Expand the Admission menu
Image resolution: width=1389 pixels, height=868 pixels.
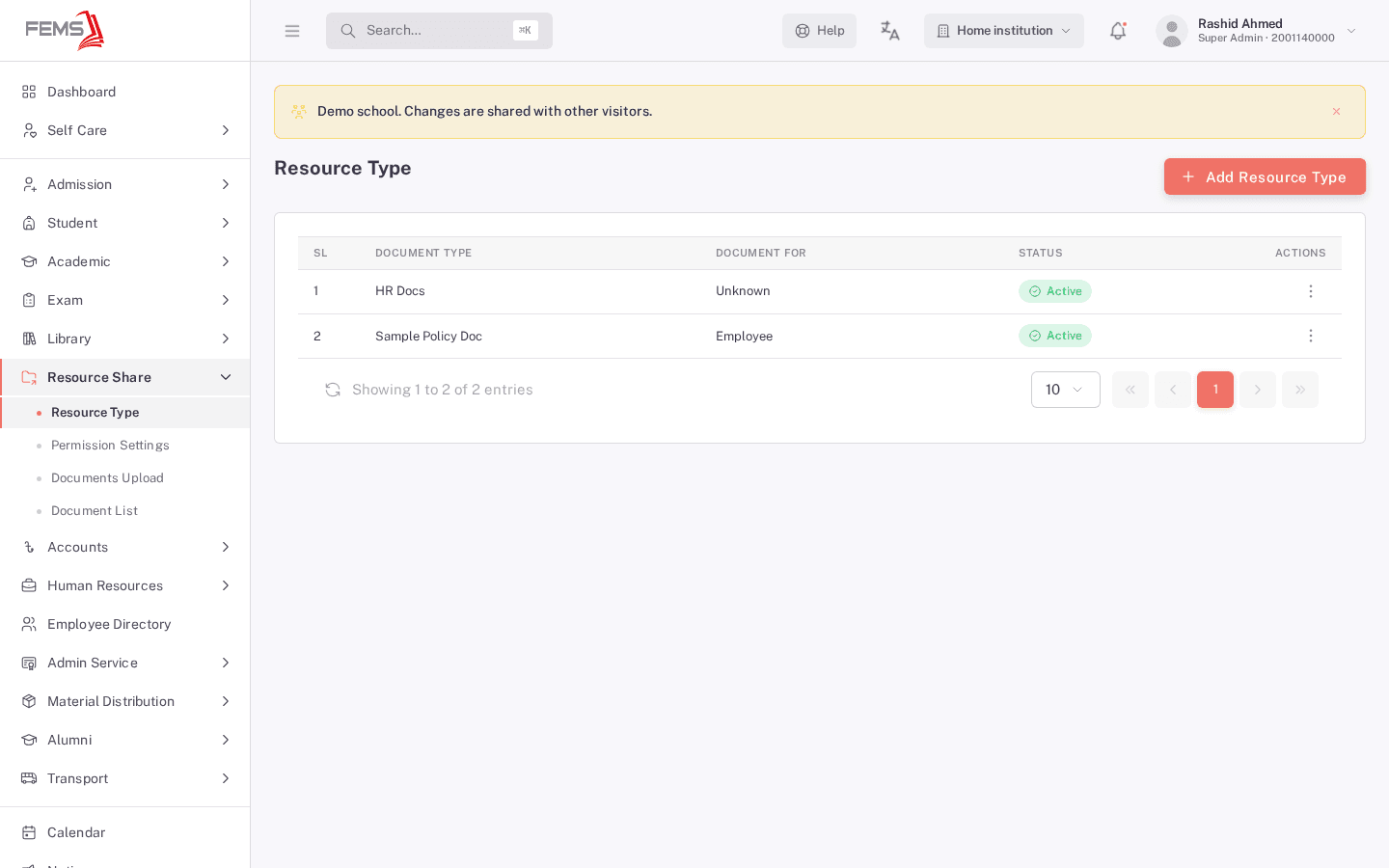pyautogui.click(x=125, y=184)
